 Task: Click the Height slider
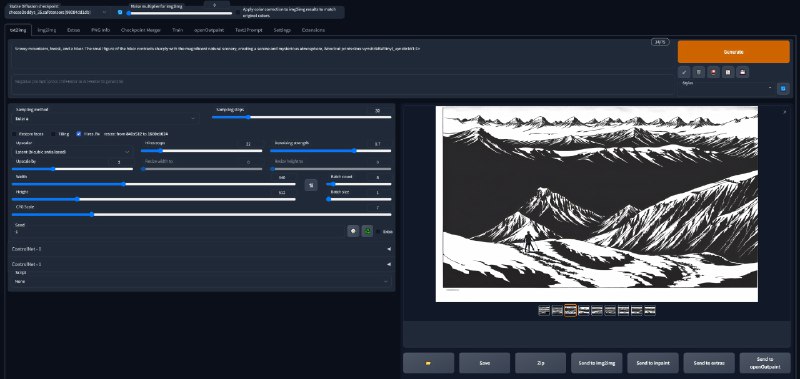[154, 199]
